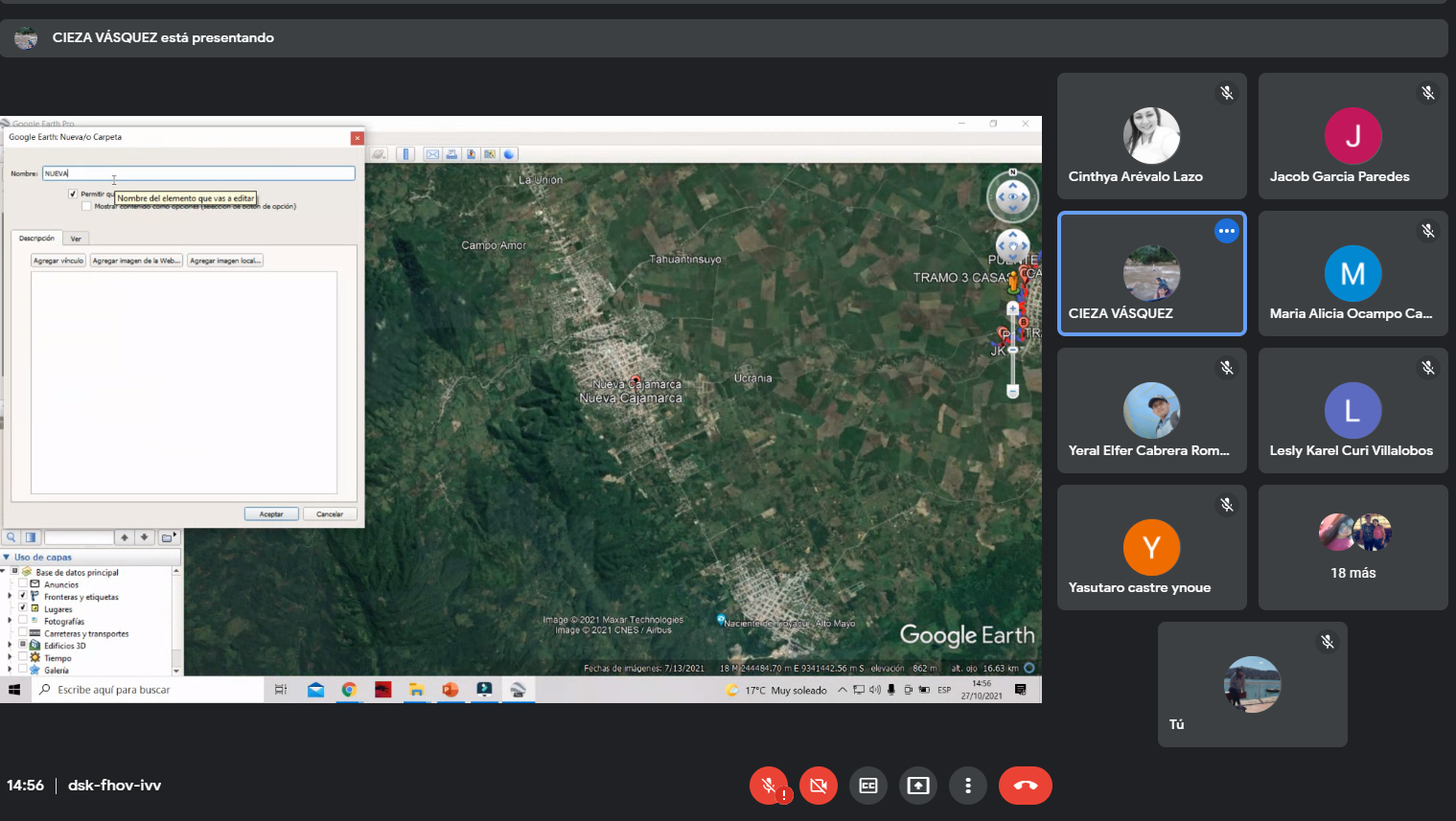Click Agregar imagen de la Web button

pyautogui.click(x=137, y=261)
